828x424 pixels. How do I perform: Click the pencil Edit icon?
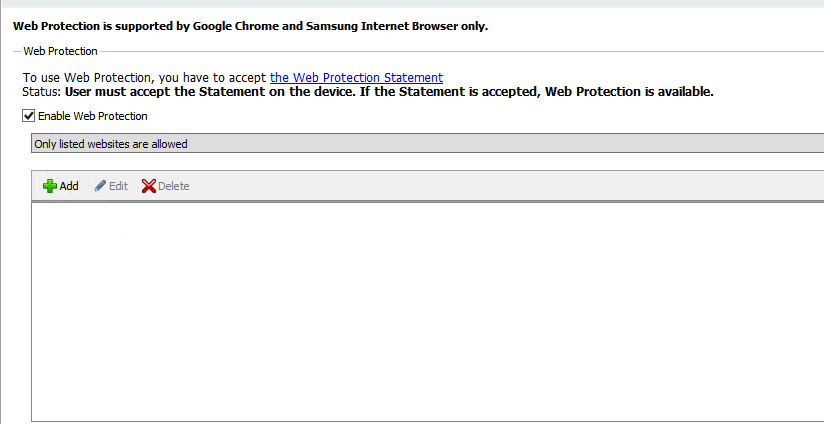coord(100,186)
